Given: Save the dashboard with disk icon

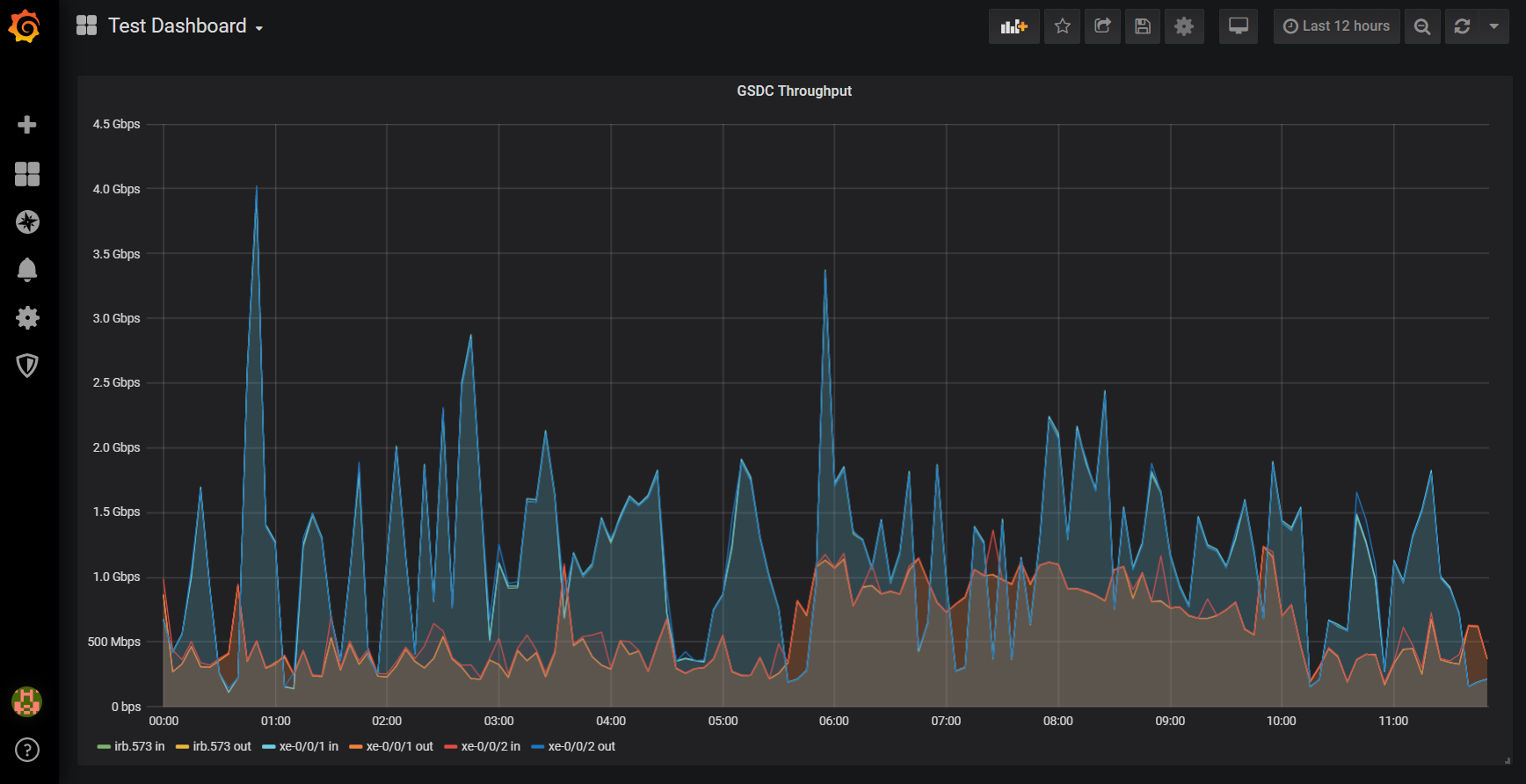Looking at the screenshot, I should click(1143, 26).
